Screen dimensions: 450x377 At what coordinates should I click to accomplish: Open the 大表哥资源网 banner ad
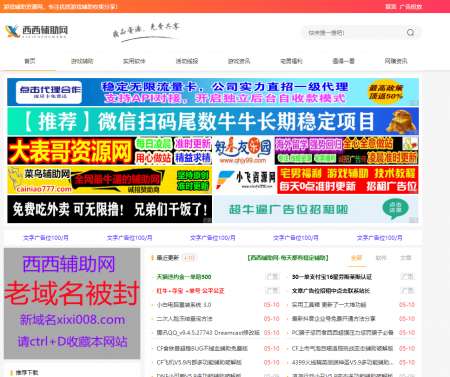click(109, 151)
